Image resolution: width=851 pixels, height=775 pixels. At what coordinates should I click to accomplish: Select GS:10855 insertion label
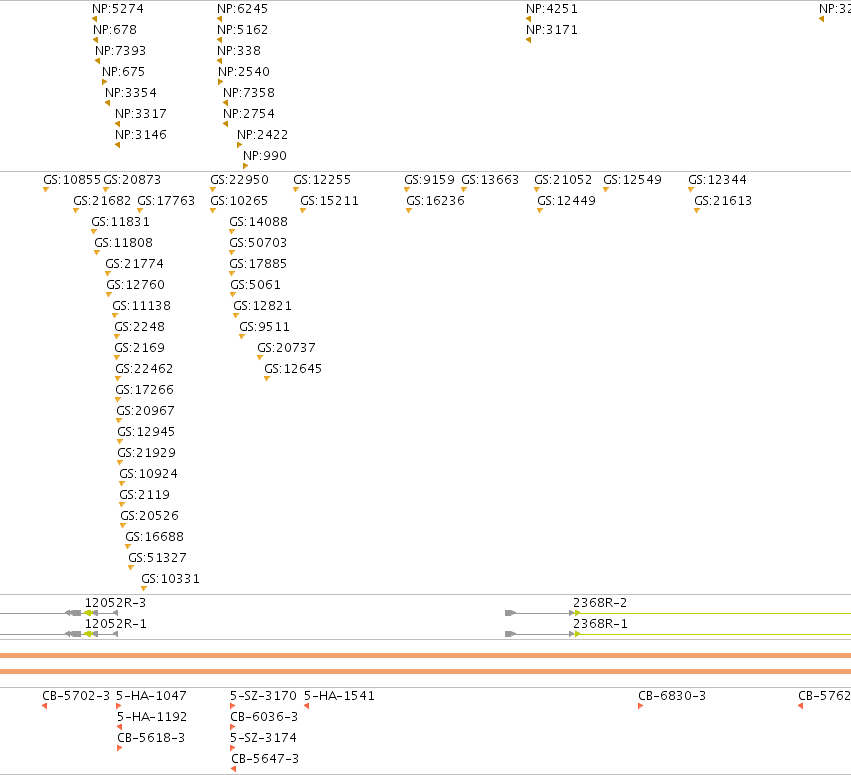[x=72, y=180]
